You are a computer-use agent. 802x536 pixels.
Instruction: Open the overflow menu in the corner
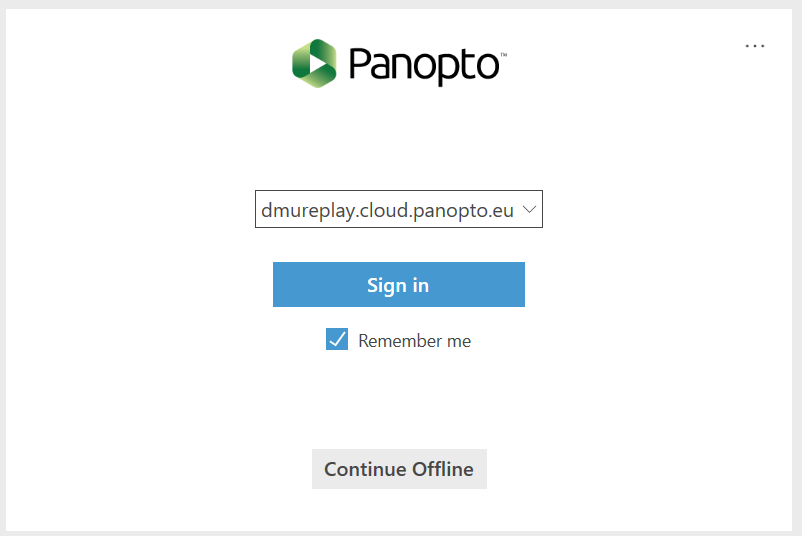tap(754, 46)
